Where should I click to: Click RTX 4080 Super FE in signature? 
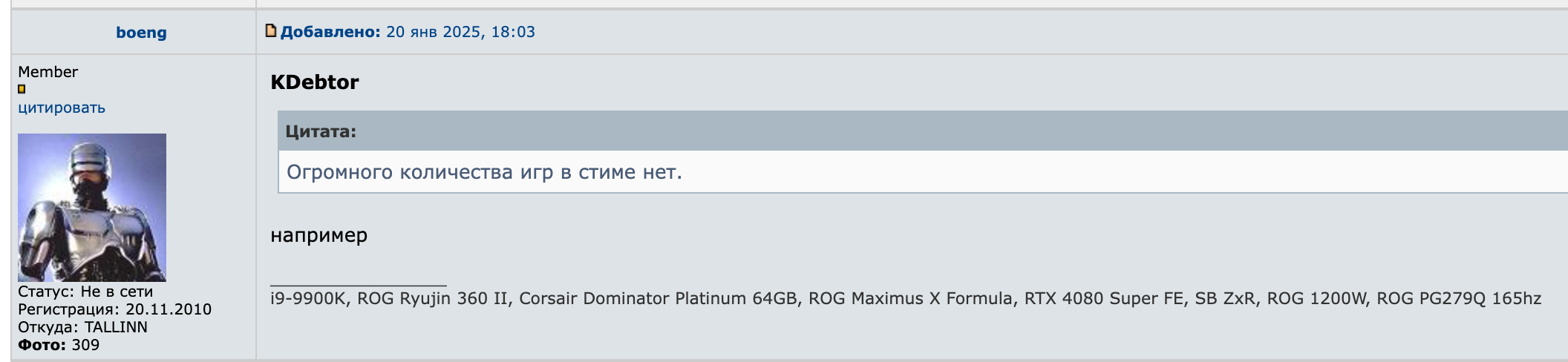tap(1104, 299)
